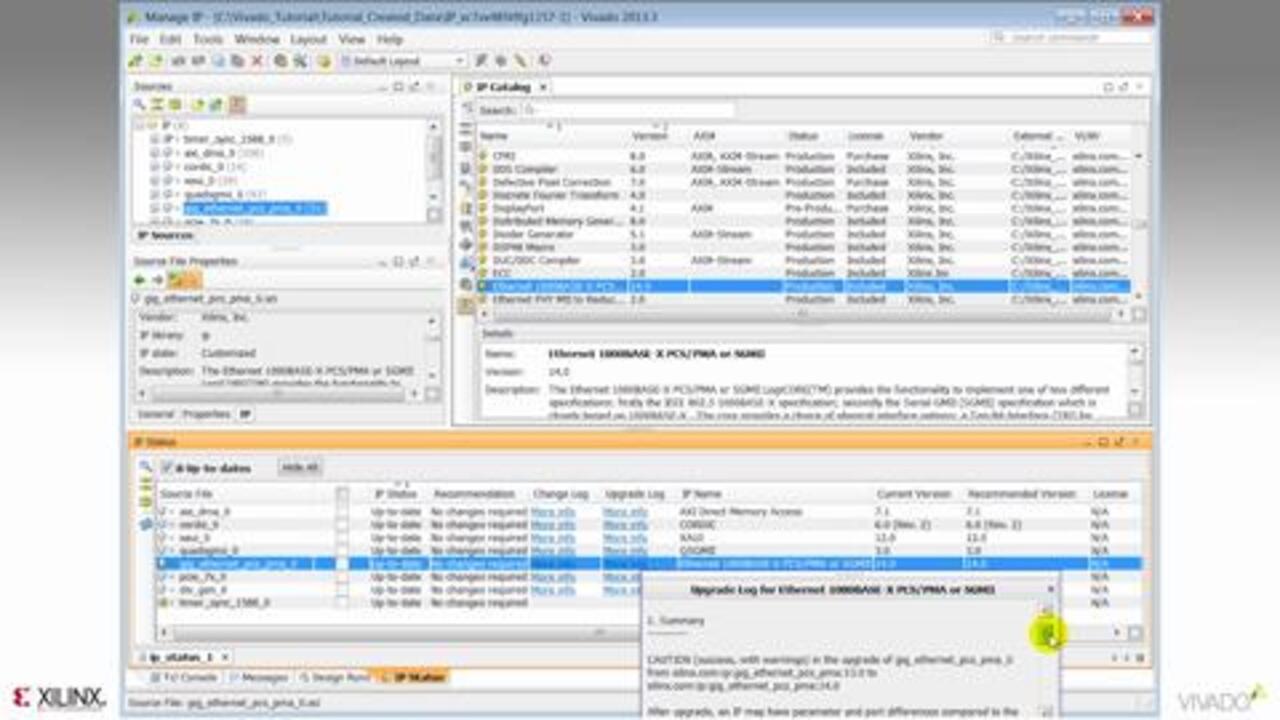Open Change Log More info for quadsgmii_0
Viewport: 1280px width, 720px height.
(x=553, y=551)
